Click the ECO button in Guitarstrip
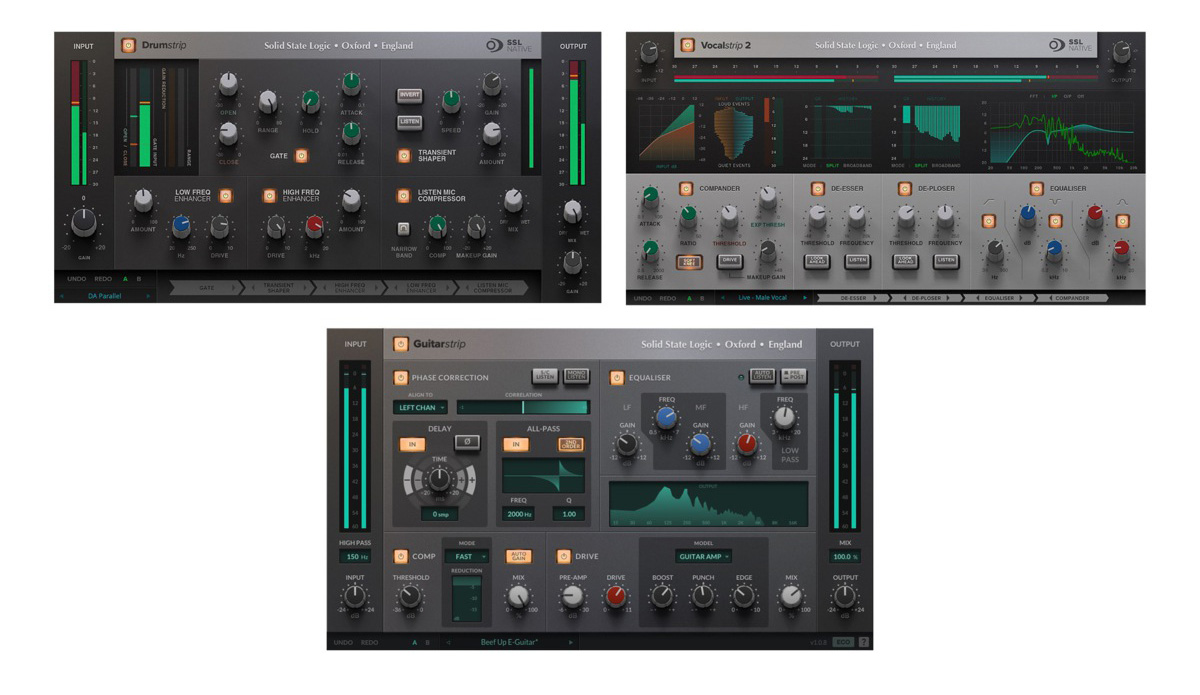 tap(843, 642)
